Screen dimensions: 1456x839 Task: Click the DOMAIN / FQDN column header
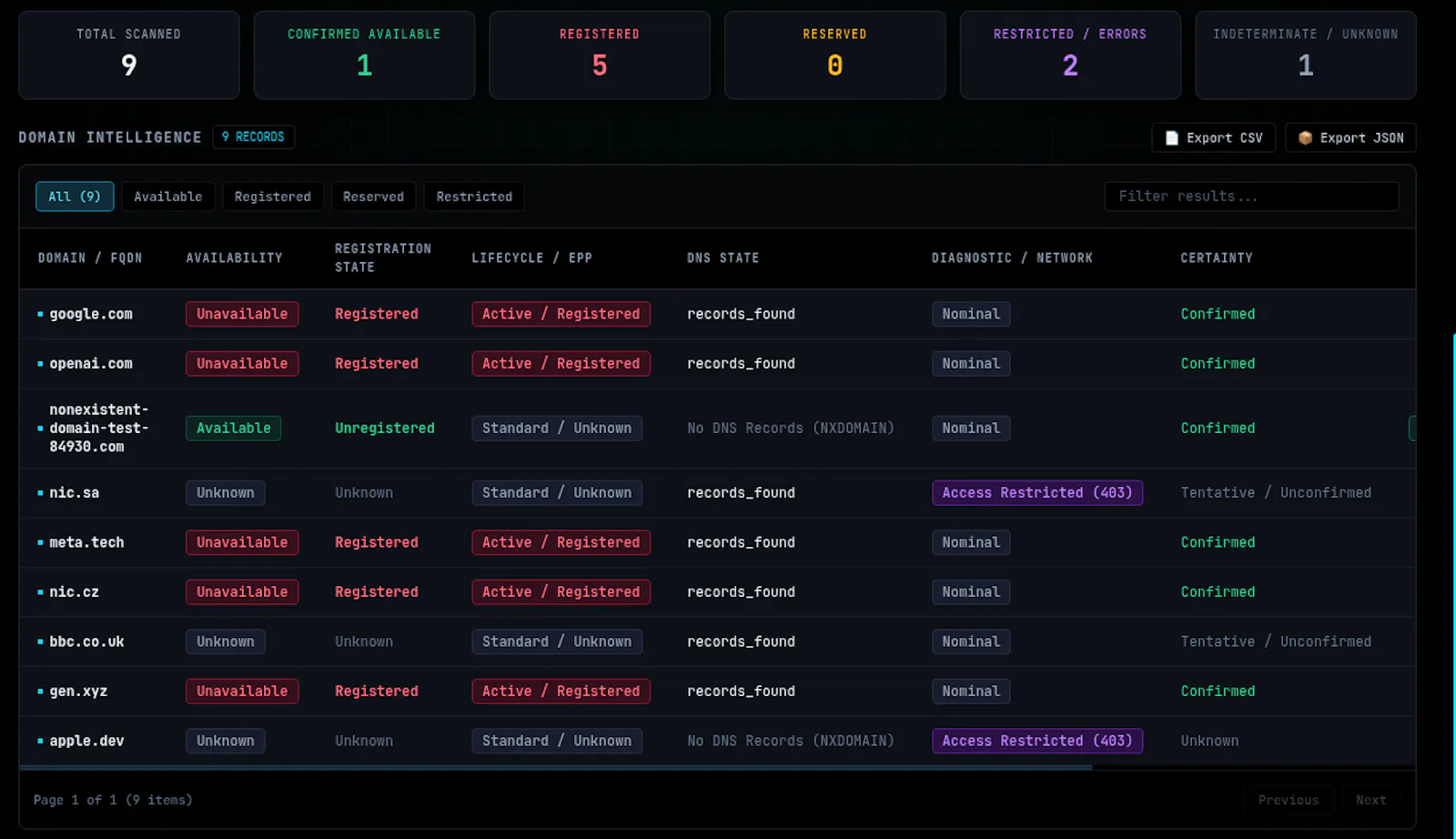click(90, 258)
